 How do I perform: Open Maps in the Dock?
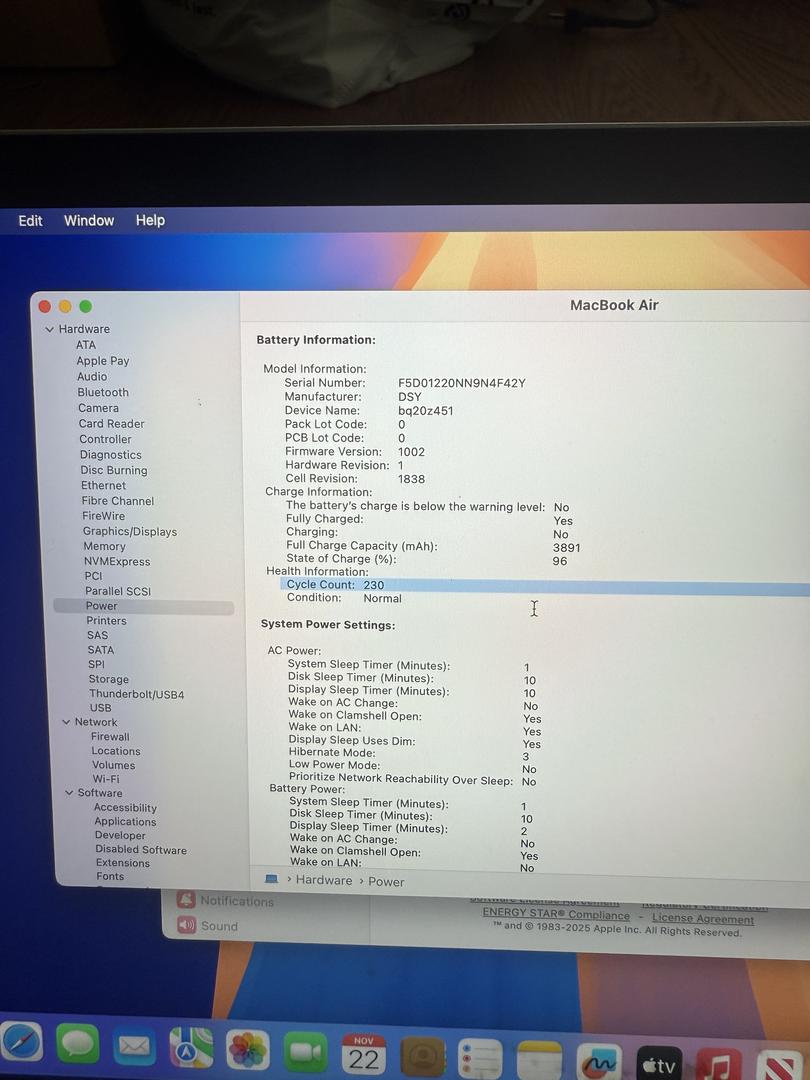[x=191, y=1049]
